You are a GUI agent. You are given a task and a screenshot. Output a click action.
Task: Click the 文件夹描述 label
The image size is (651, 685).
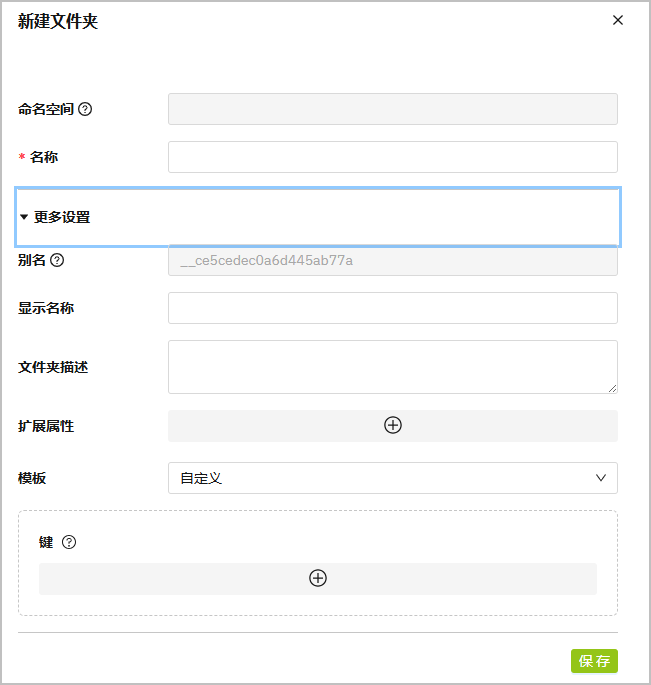click(53, 367)
